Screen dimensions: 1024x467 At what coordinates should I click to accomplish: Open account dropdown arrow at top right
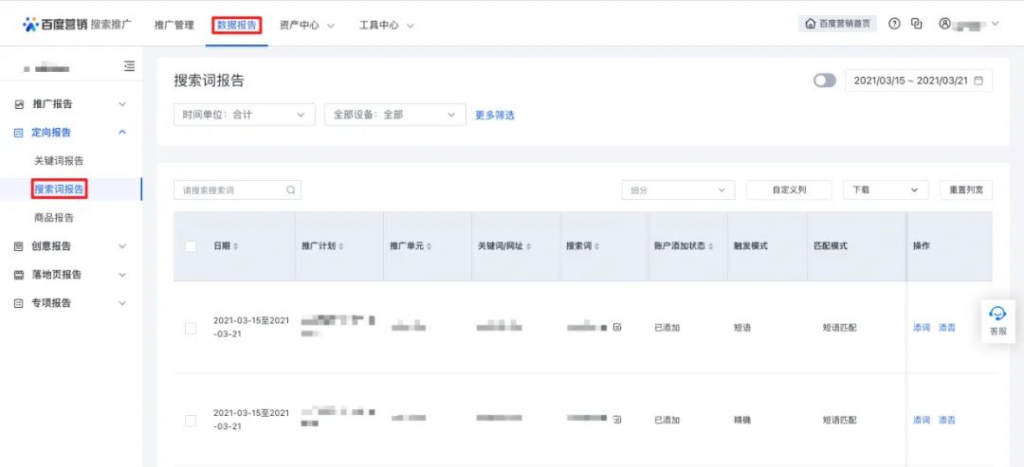(x=995, y=24)
